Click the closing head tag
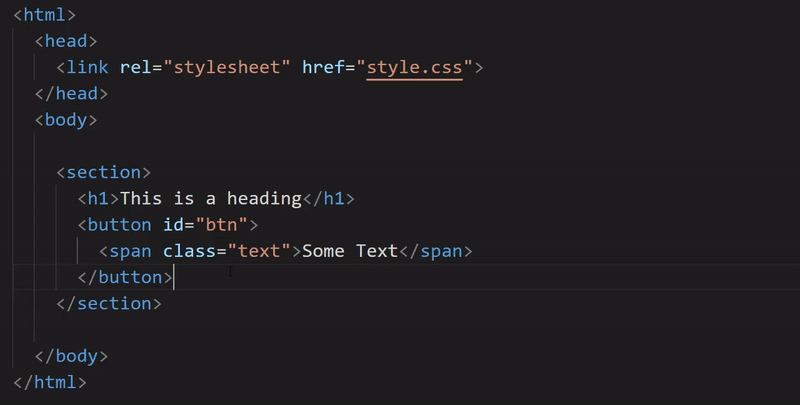 tap(71, 93)
